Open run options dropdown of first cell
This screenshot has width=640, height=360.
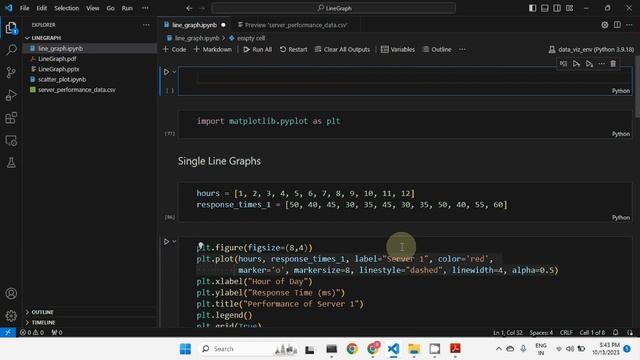tap(174, 72)
